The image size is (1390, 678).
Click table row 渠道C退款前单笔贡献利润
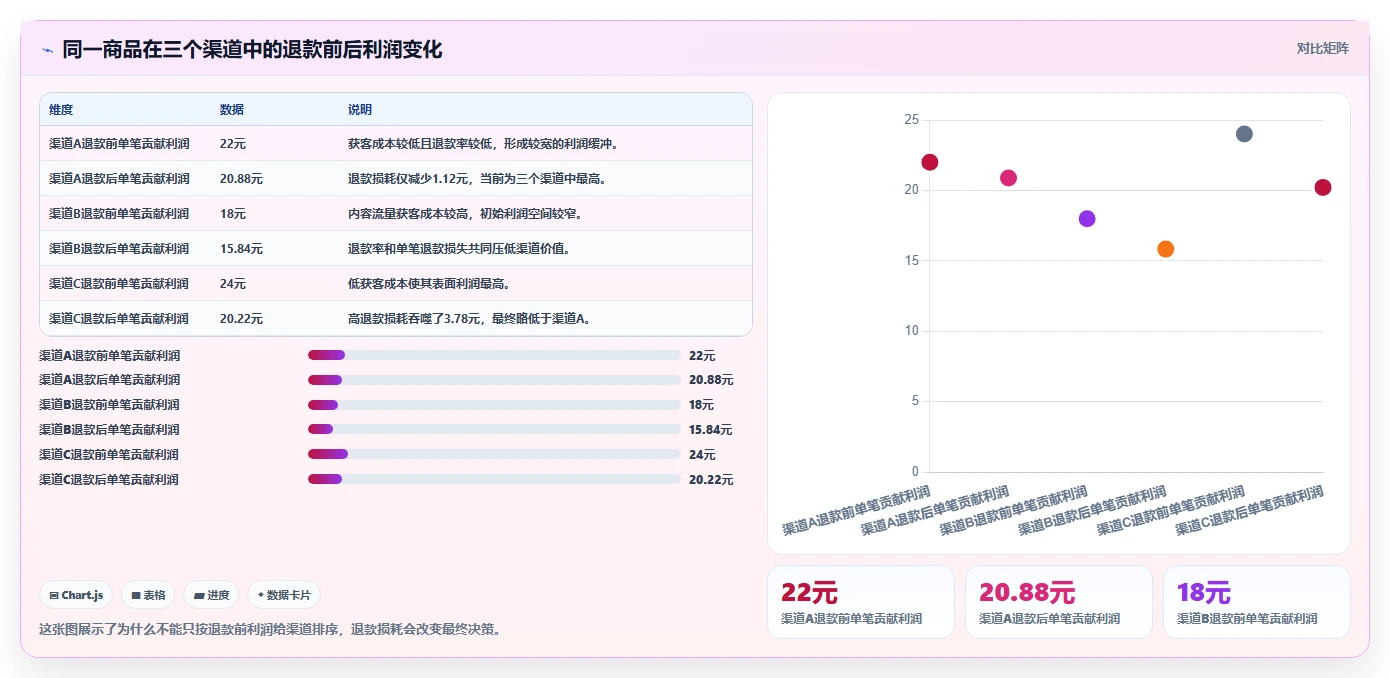click(396, 284)
